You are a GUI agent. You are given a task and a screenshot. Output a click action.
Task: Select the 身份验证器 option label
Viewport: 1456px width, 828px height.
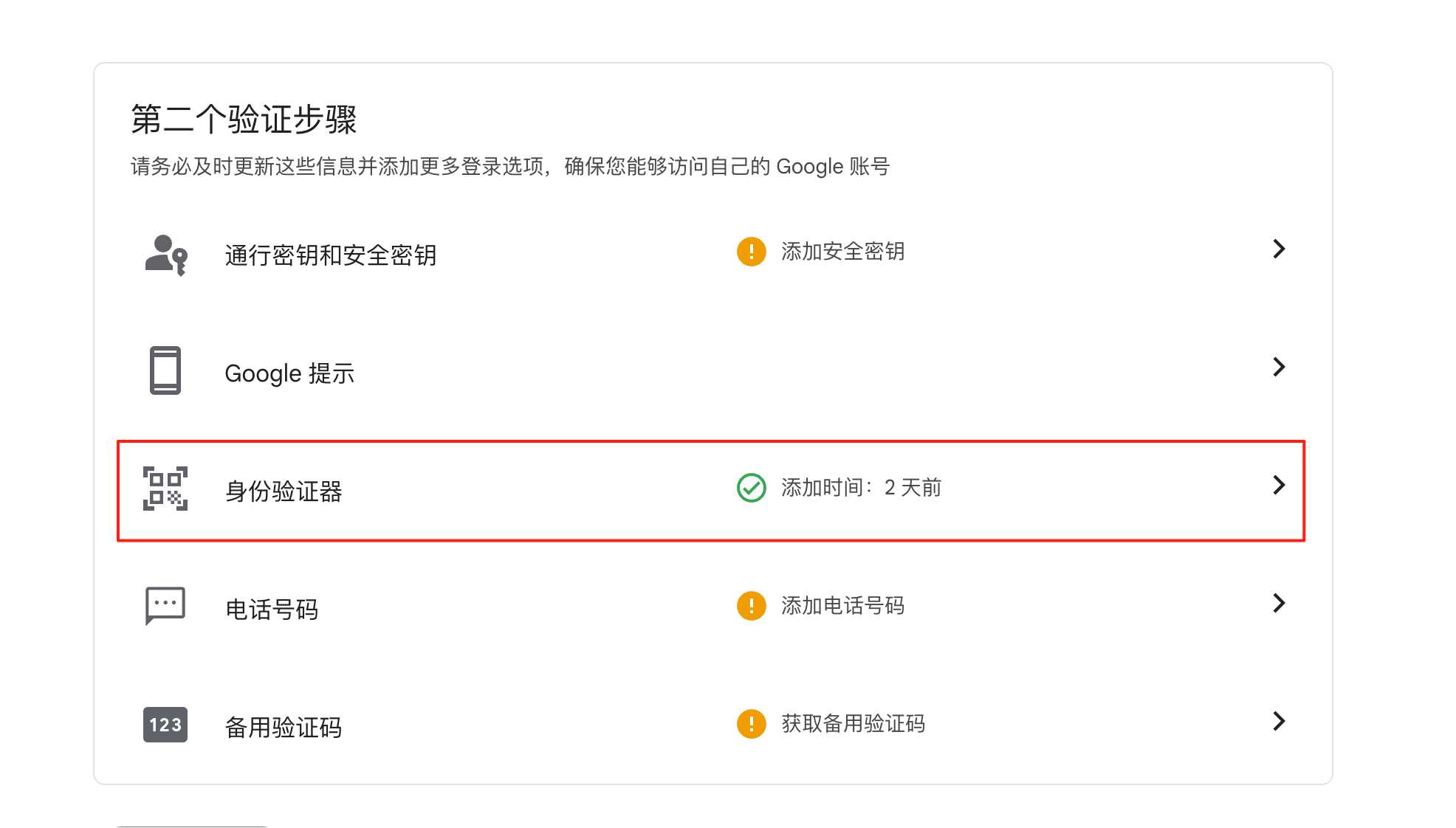[x=284, y=491]
